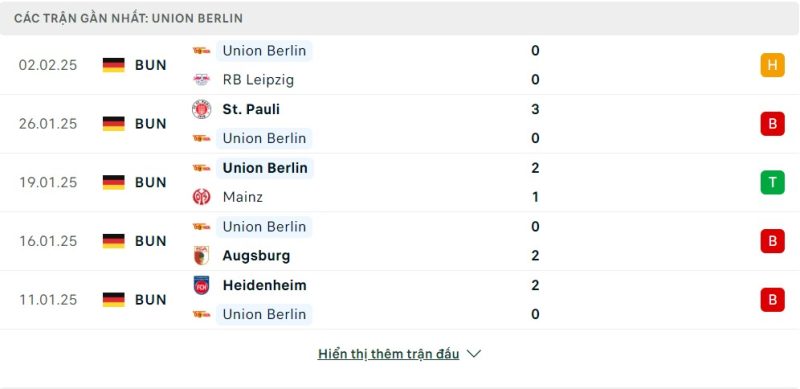Image resolution: width=800 pixels, height=389 pixels.
Task: Open the Augsburg team name link
Action: [x=256, y=256]
